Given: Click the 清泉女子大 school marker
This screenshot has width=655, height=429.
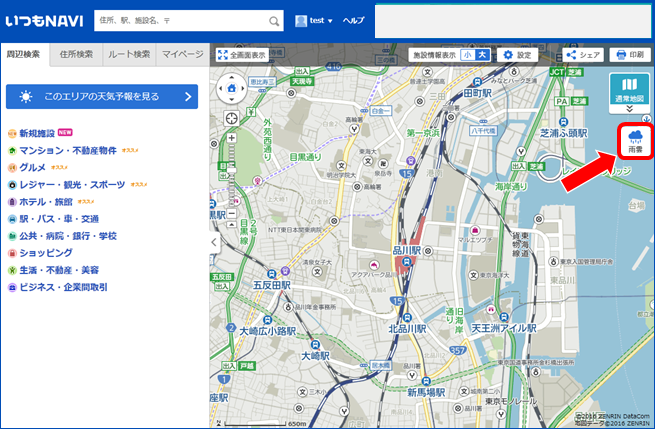Looking at the screenshot, I should click(x=317, y=272).
